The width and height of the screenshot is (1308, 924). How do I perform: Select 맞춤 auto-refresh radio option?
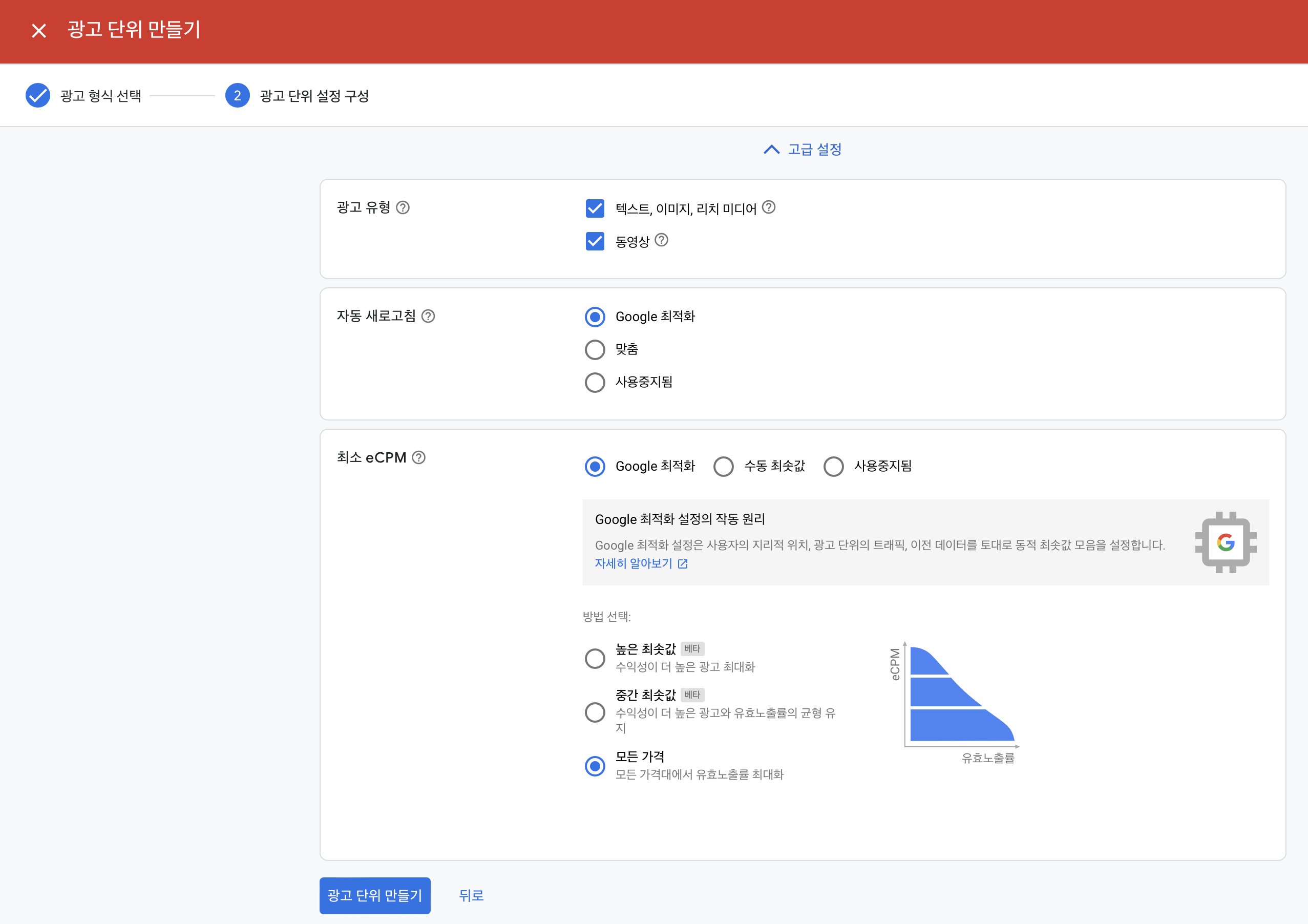click(x=595, y=349)
